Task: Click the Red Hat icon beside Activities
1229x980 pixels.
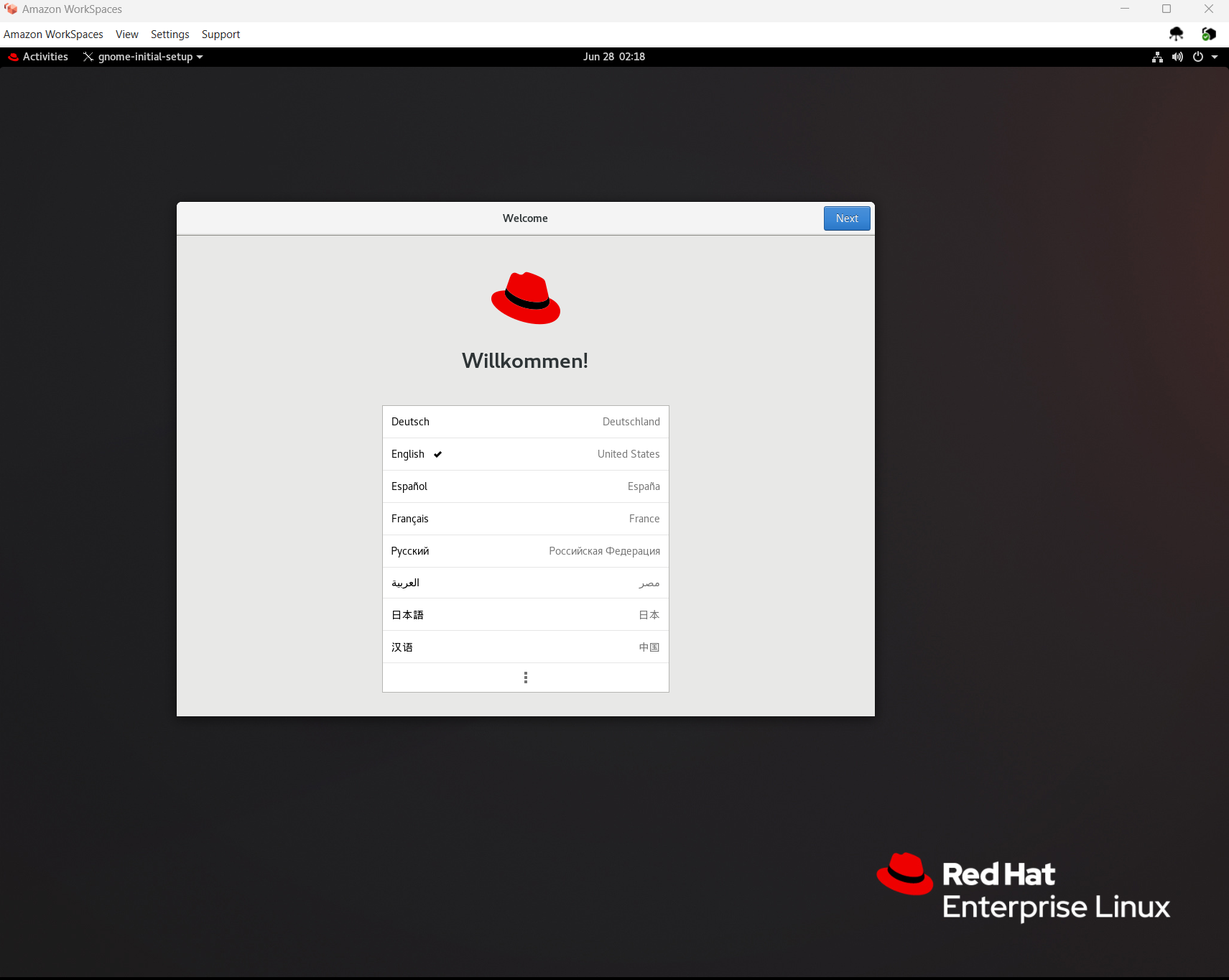Action: click(13, 57)
